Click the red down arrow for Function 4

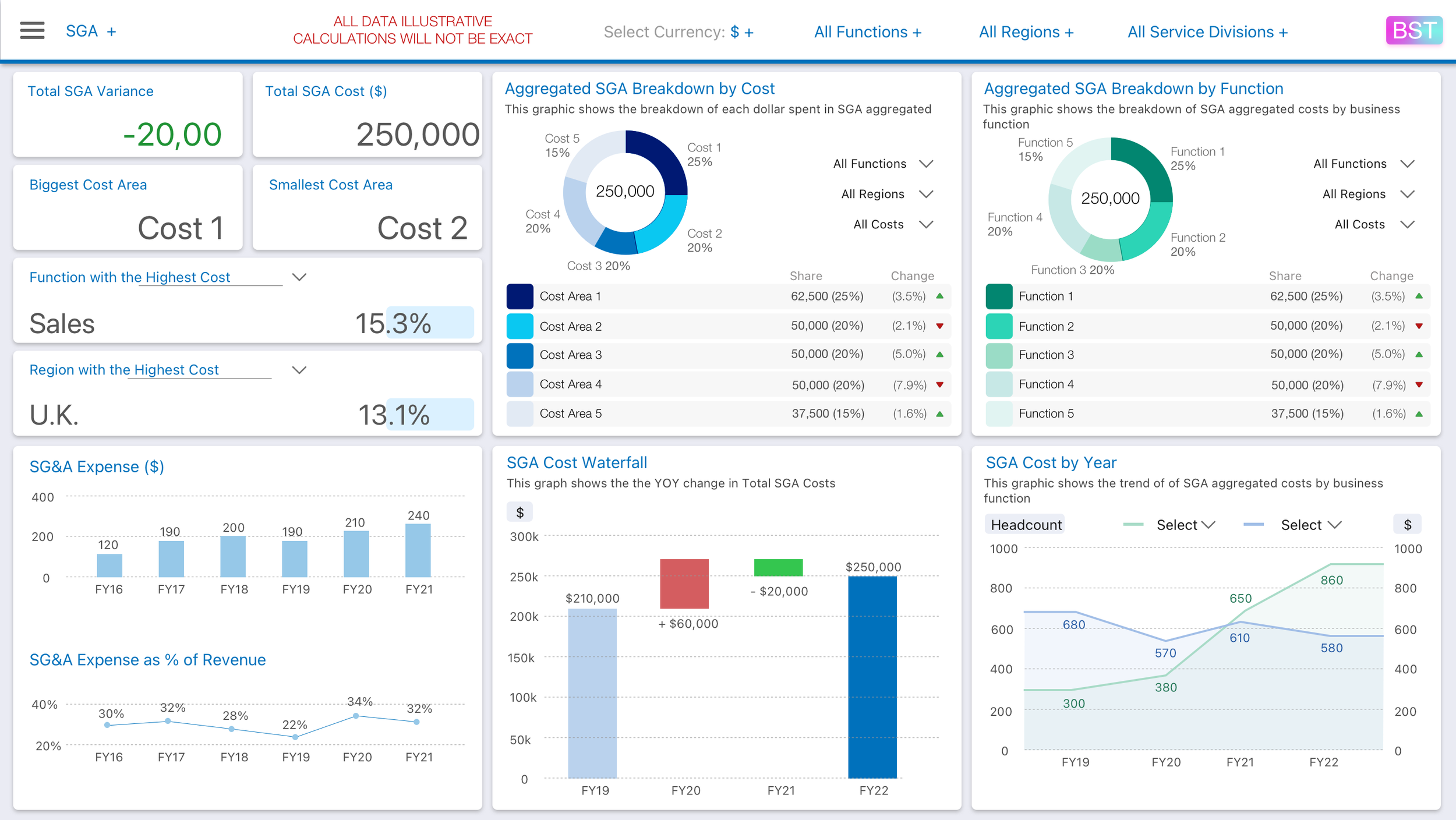pos(1419,384)
